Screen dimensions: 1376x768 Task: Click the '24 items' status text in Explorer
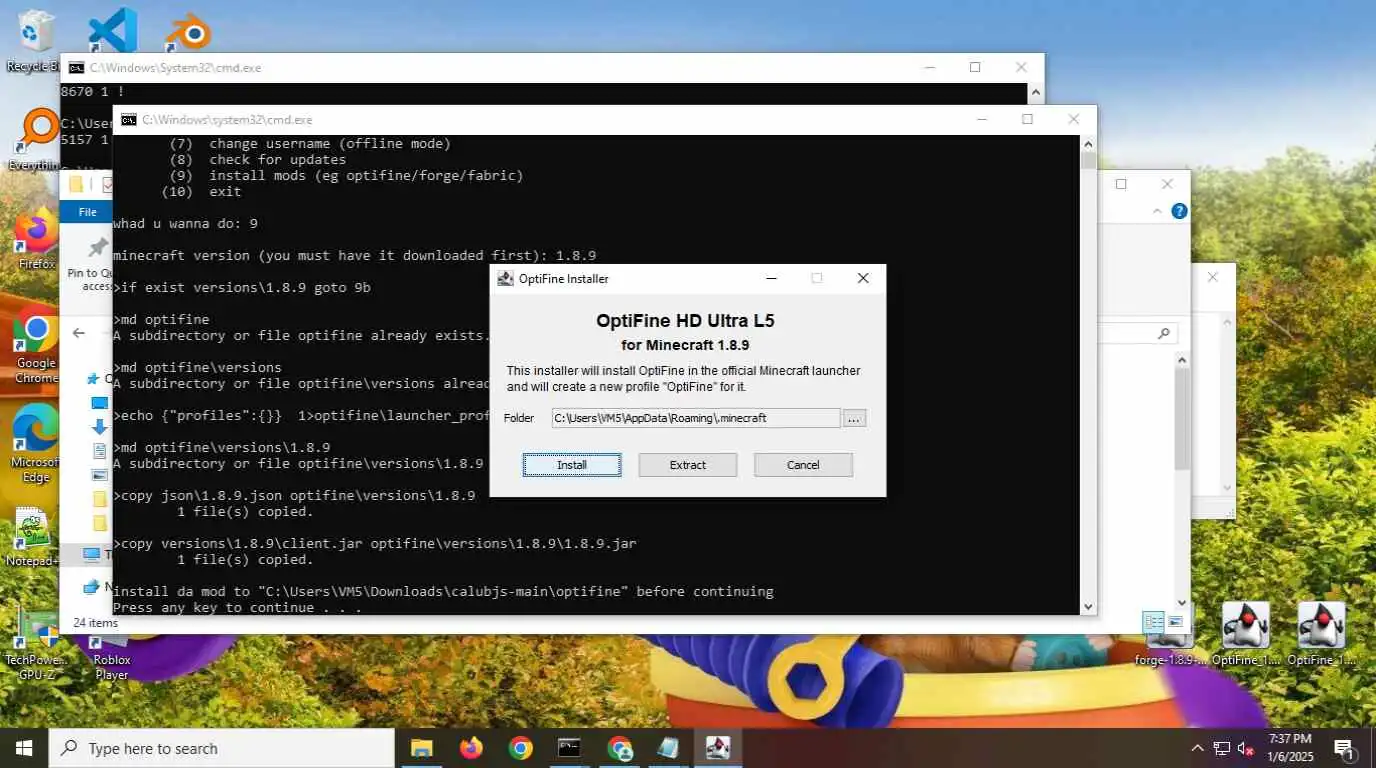pyautogui.click(x=95, y=623)
